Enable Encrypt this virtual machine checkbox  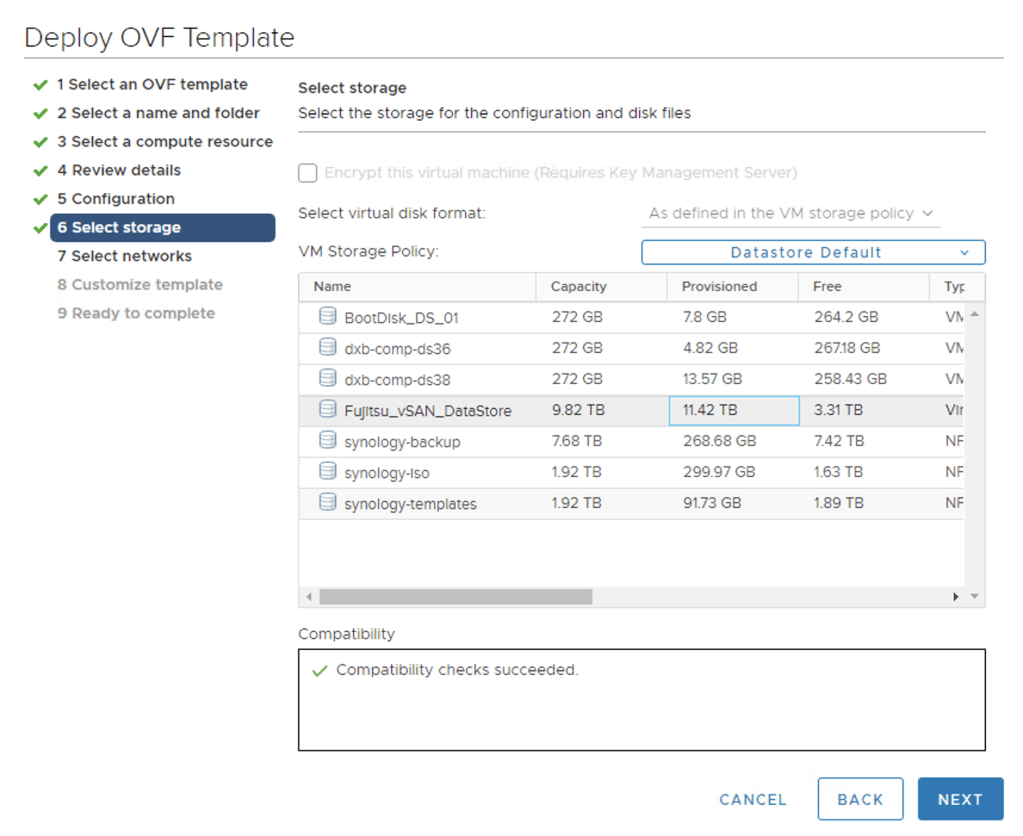pos(308,173)
